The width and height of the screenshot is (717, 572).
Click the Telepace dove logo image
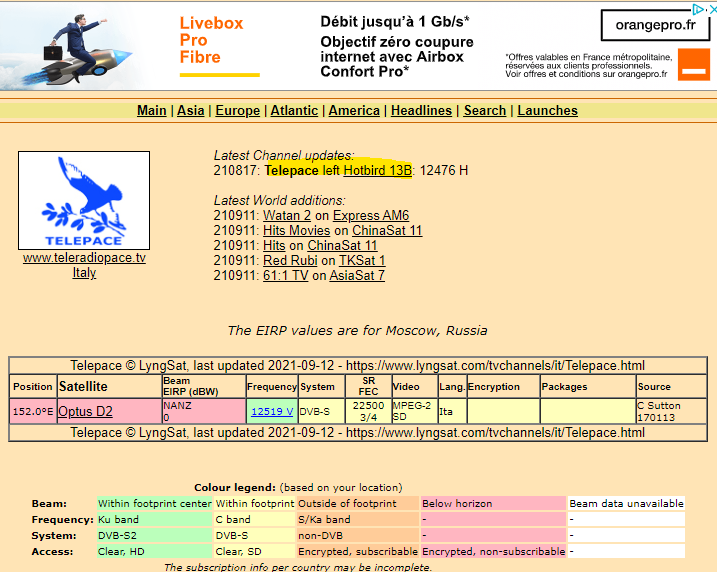(84, 200)
